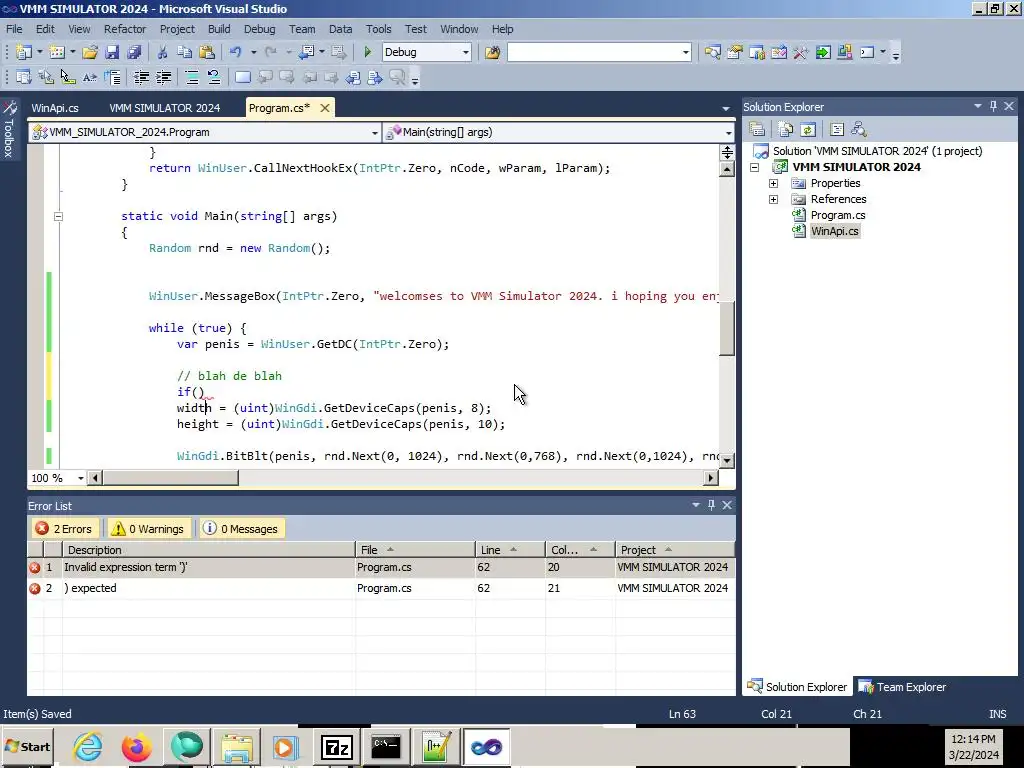
Task: Select Program.cs in Solution Explorer
Action: [838, 215]
